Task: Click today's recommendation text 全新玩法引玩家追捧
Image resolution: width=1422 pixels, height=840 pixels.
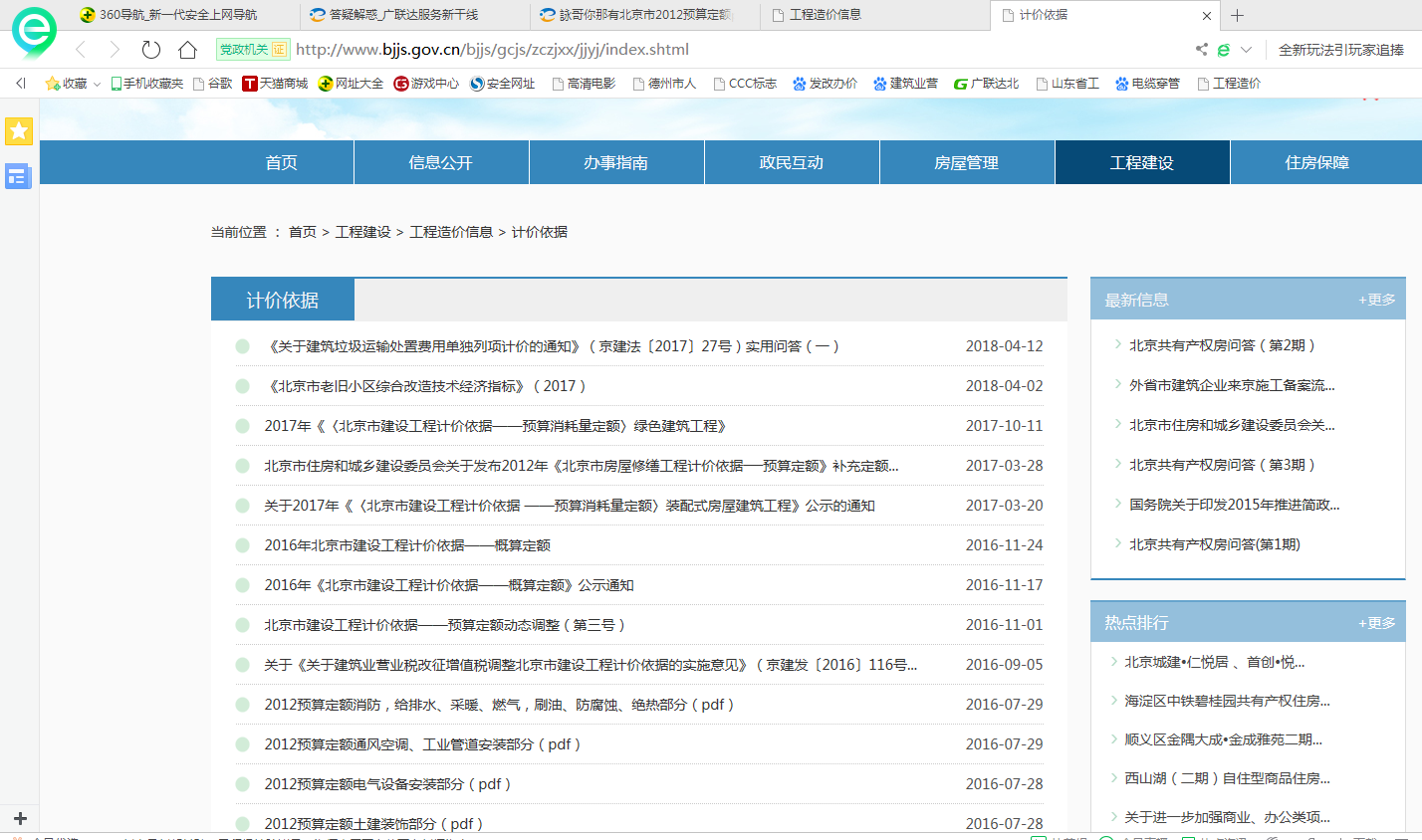Action: [1341, 50]
